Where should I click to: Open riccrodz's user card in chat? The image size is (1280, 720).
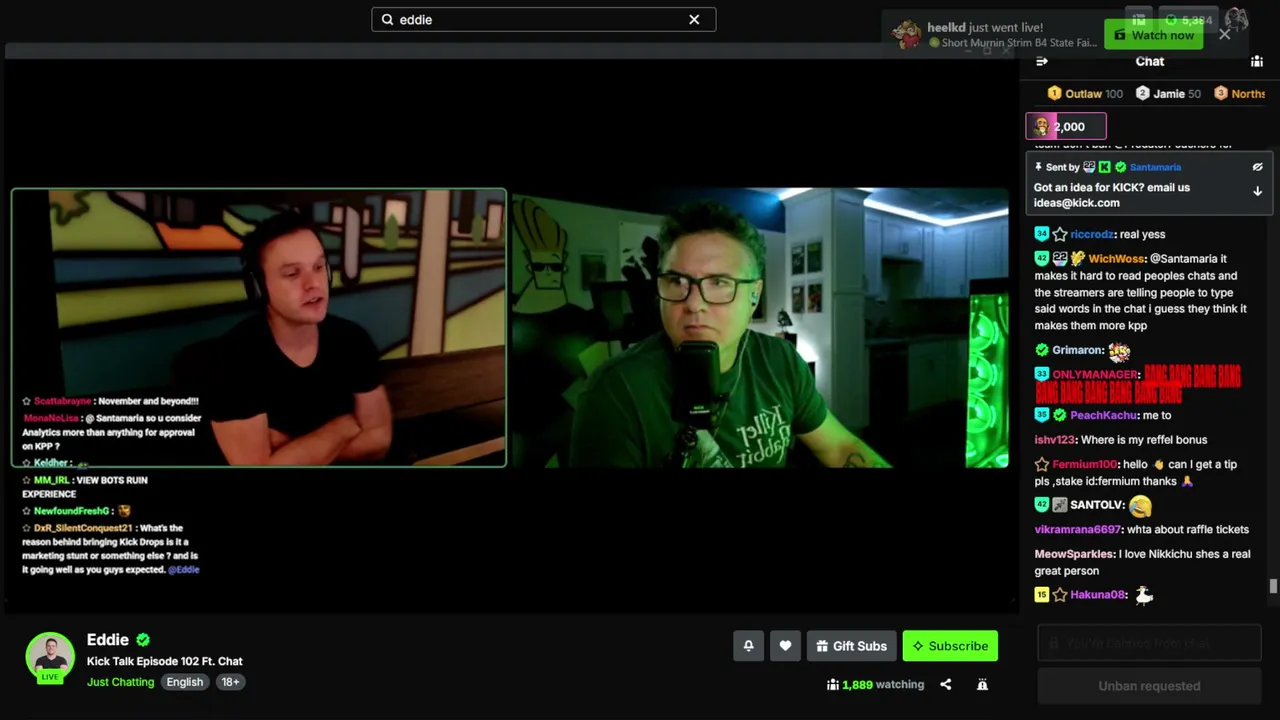pos(1092,234)
